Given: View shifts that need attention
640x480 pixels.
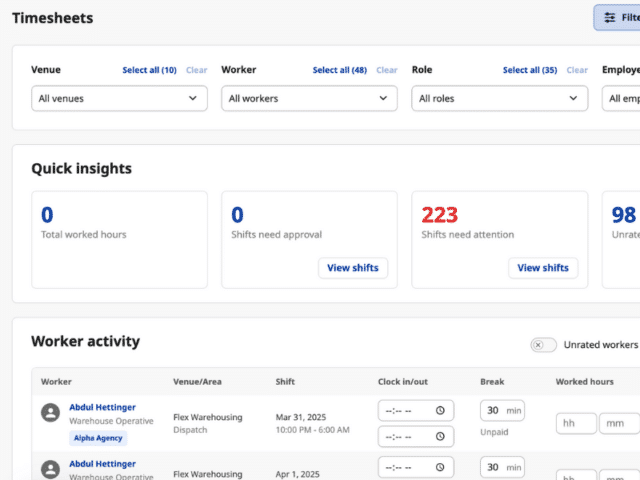Looking at the screenshot, I should (x=543, y=268).
